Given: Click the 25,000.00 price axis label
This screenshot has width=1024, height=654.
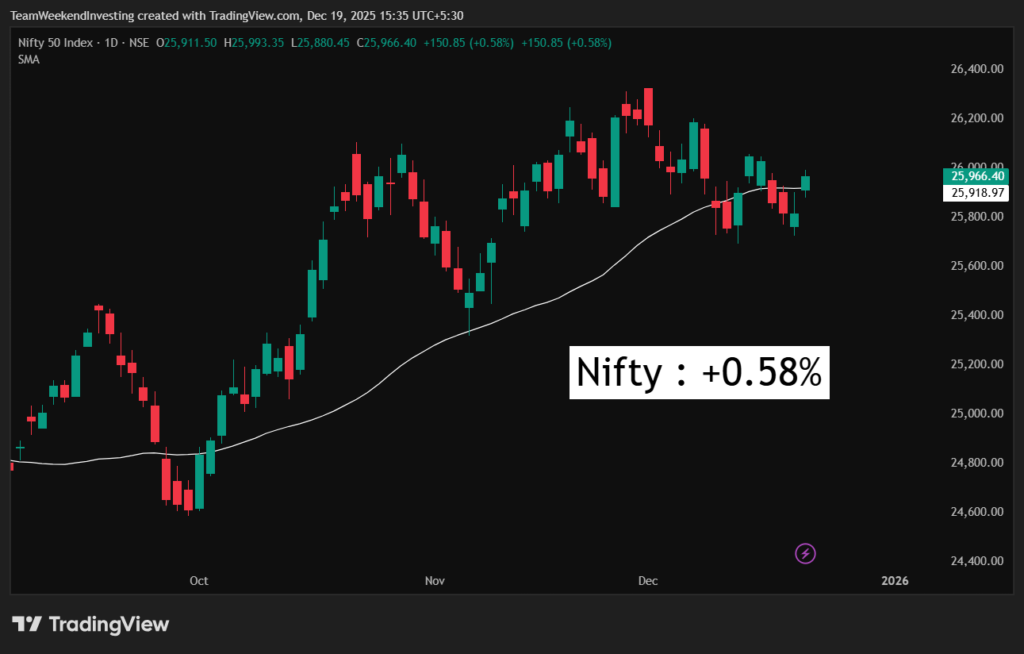Looking at the screenshot, I should (x=975, y=414).
